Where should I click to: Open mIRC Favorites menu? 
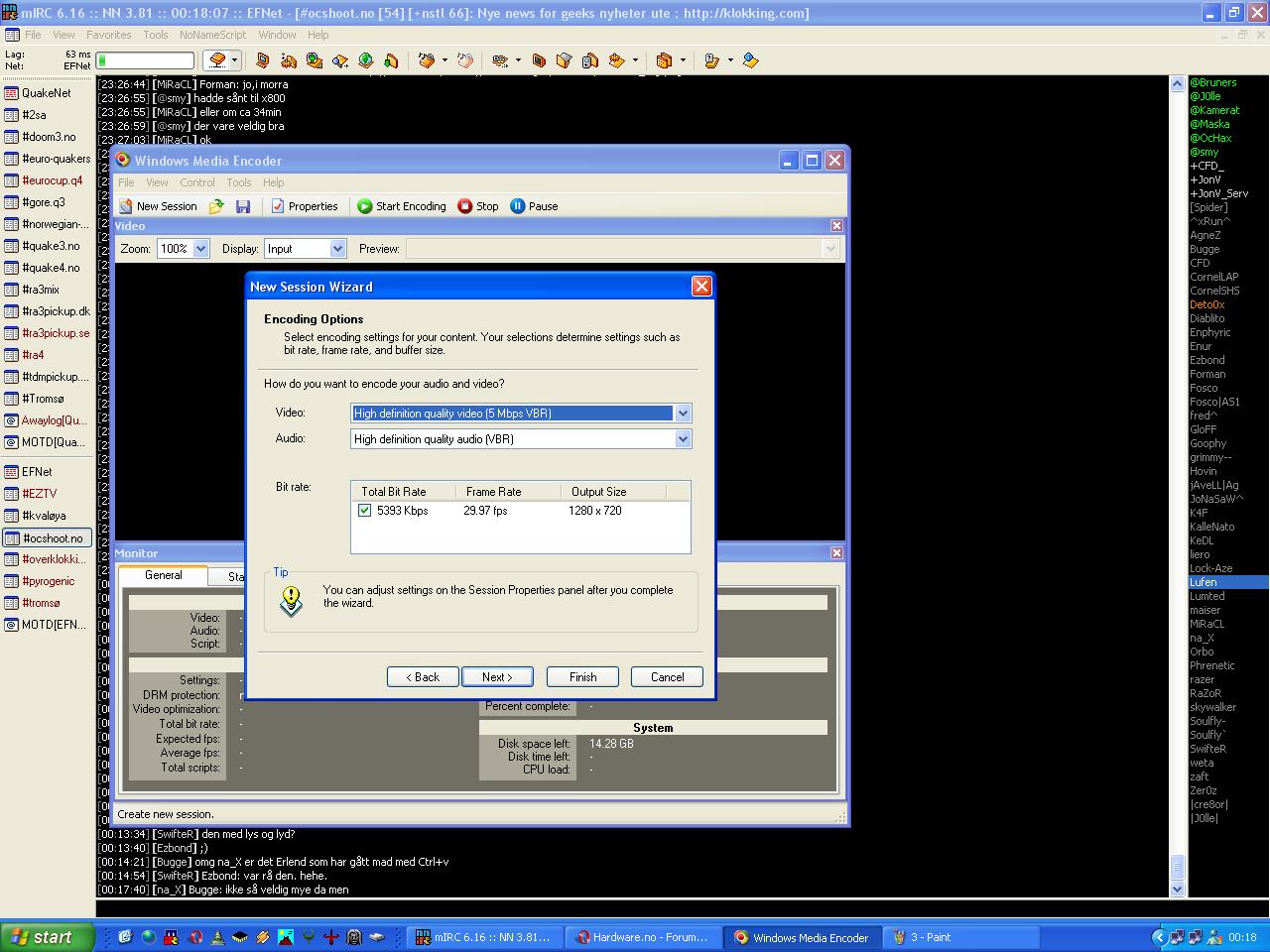[108, 35]
